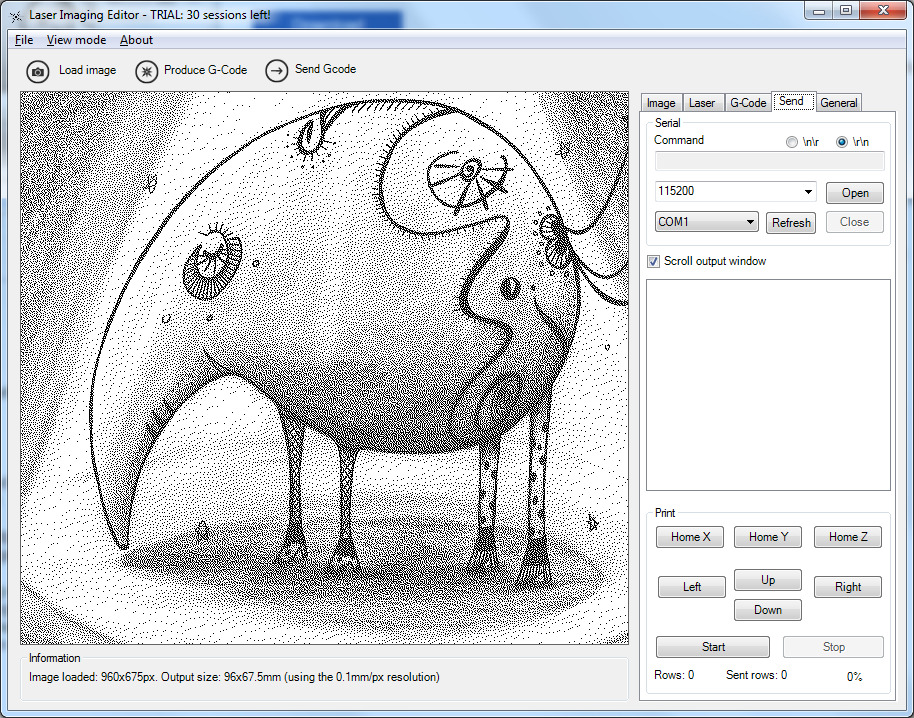Open the About menu
Image resolution: width=914 pixels, height=718 pixels.
point(136,40)
